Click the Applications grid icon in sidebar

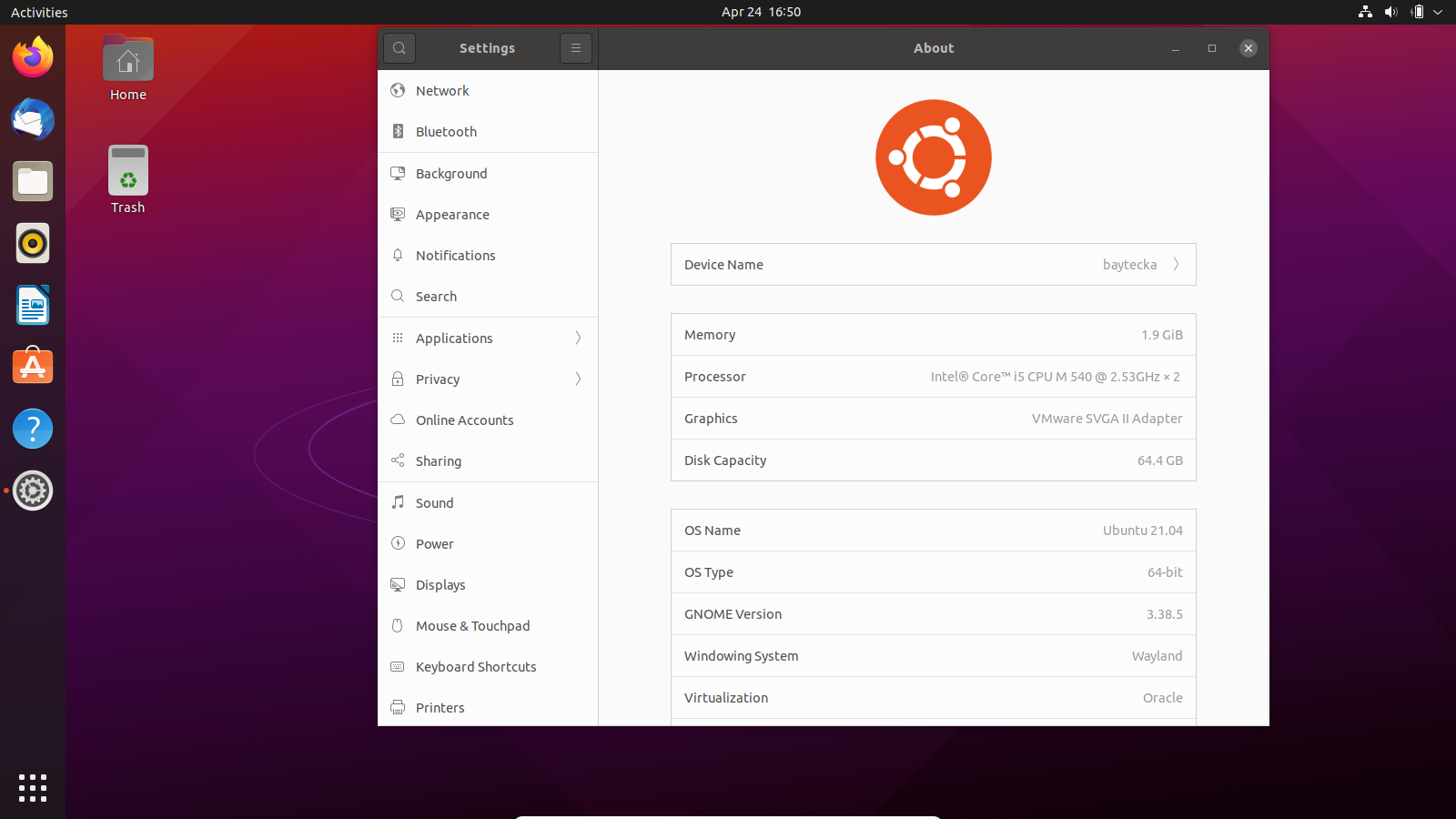coord(398,338)
